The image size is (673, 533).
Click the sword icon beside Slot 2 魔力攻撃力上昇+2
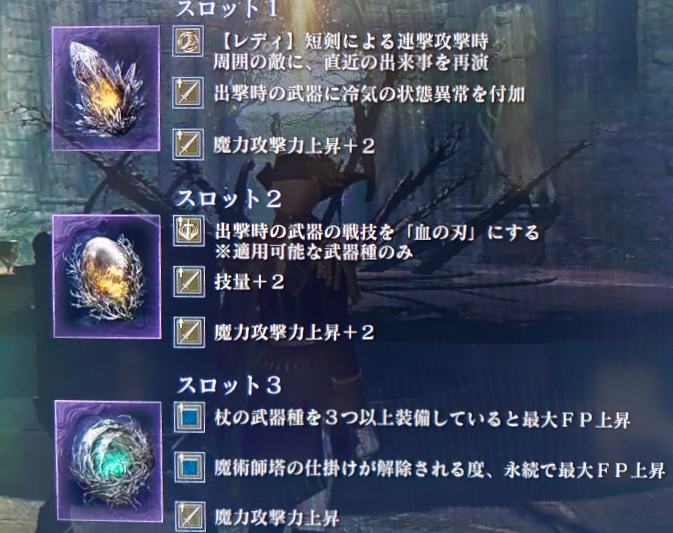189,333
